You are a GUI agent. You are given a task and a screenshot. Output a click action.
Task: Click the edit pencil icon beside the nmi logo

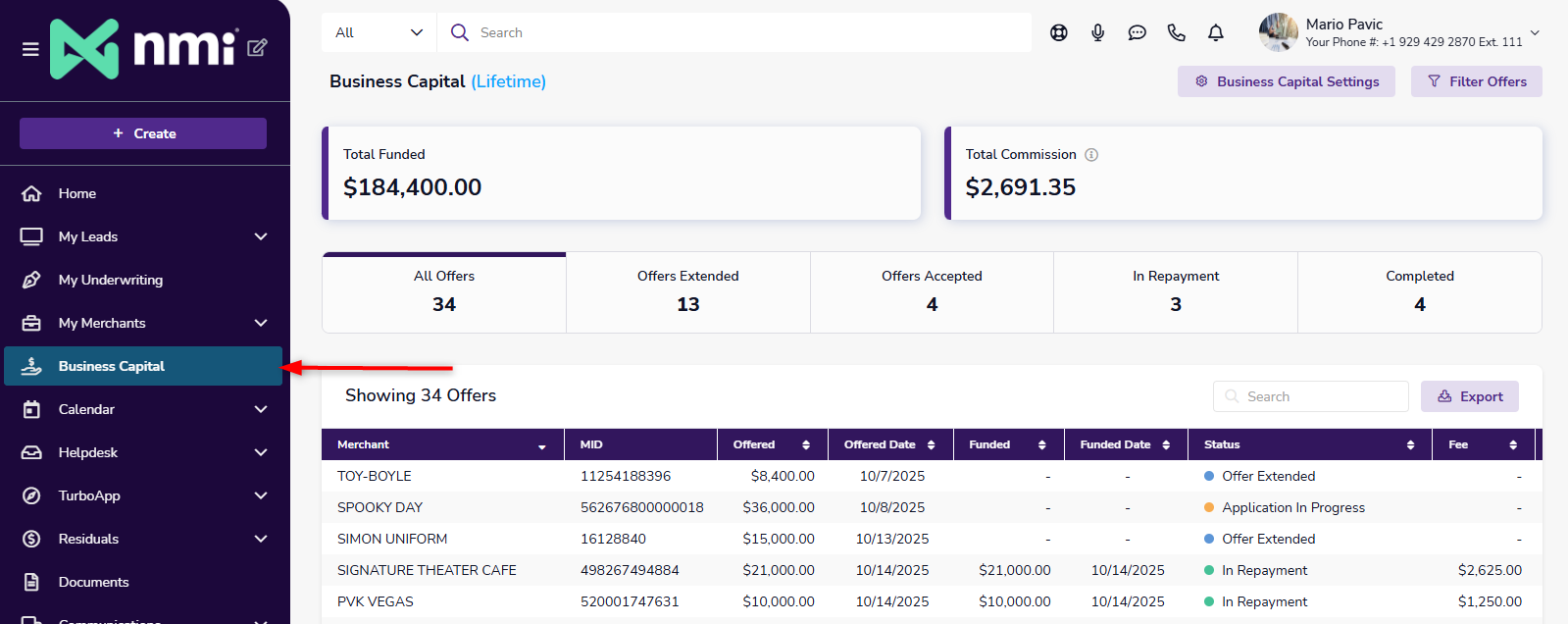257,47
